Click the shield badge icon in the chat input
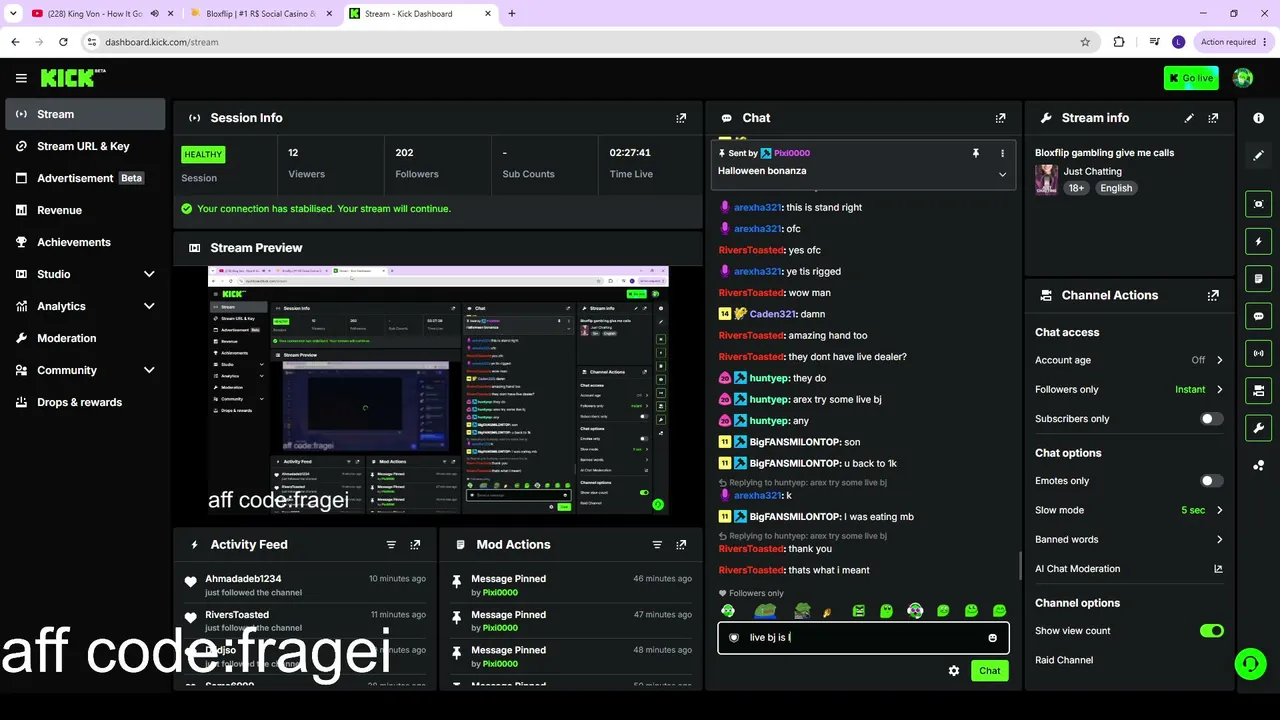Viewport: 1280px width, 720px height. pos(733,638)
